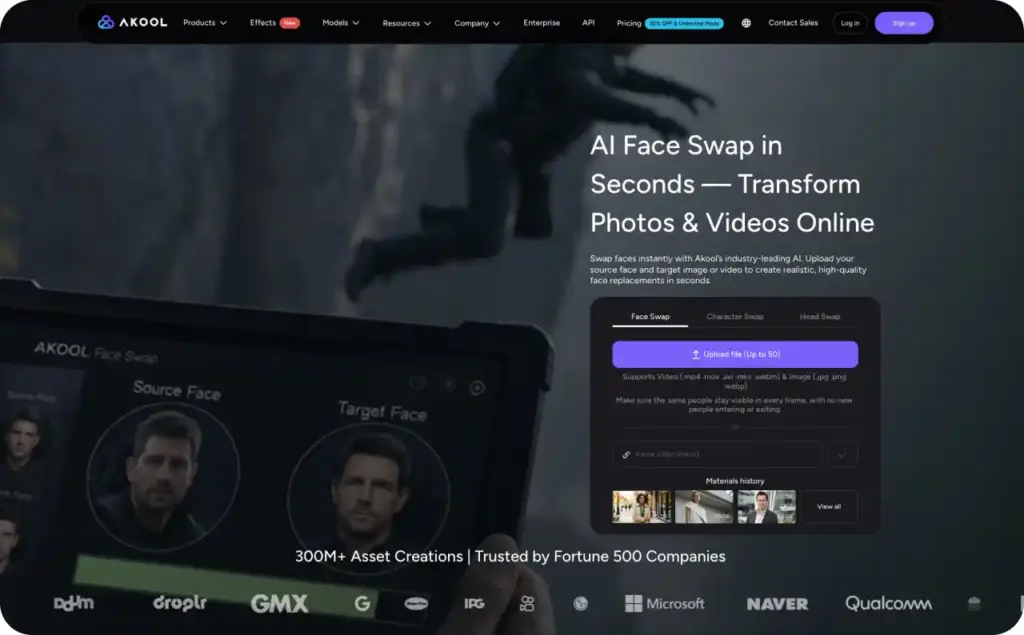This screenshot has height=635, width=1024.
Task: Click the New badge beside Effects
Action: 289,23
